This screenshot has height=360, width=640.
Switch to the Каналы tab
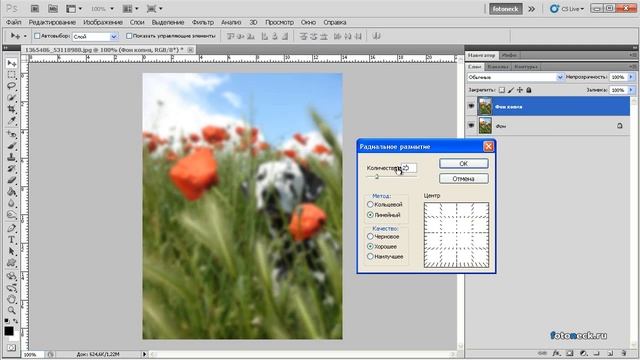coord(498,67)
